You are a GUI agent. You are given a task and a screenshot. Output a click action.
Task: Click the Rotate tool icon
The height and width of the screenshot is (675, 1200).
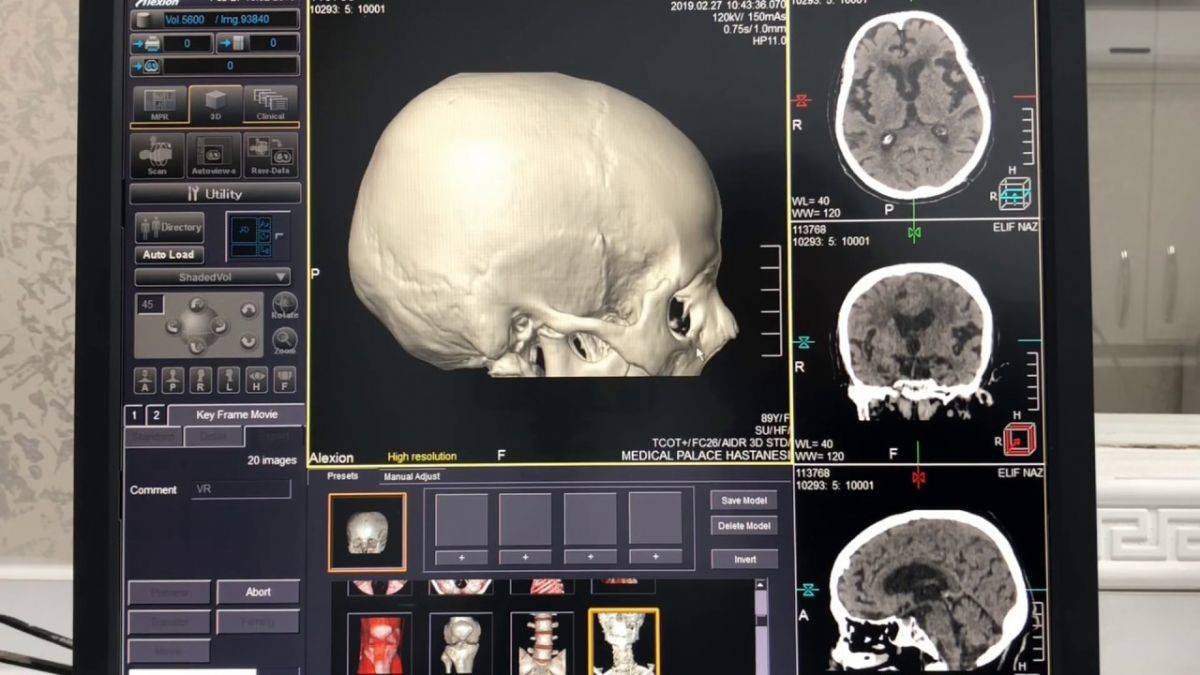(x=284, y=305)
